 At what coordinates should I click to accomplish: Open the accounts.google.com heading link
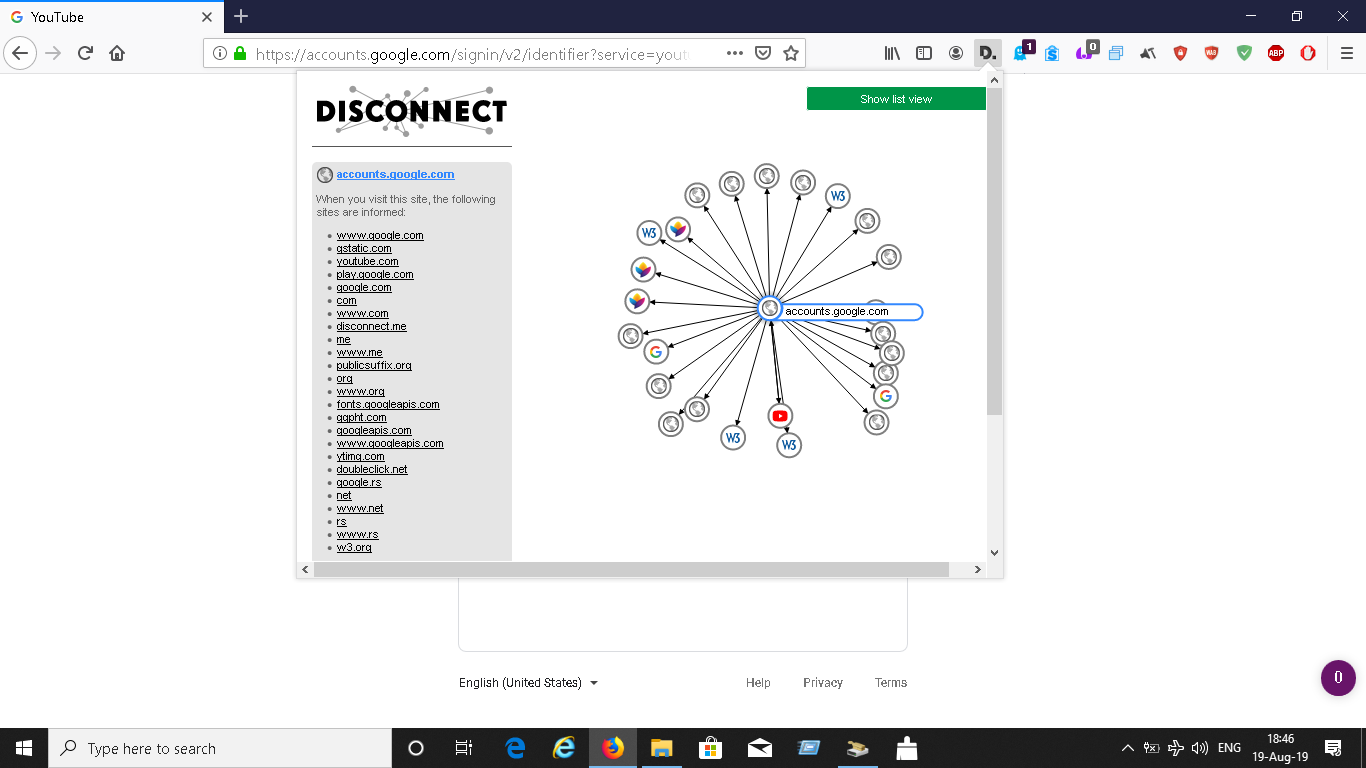coord(395,174)
